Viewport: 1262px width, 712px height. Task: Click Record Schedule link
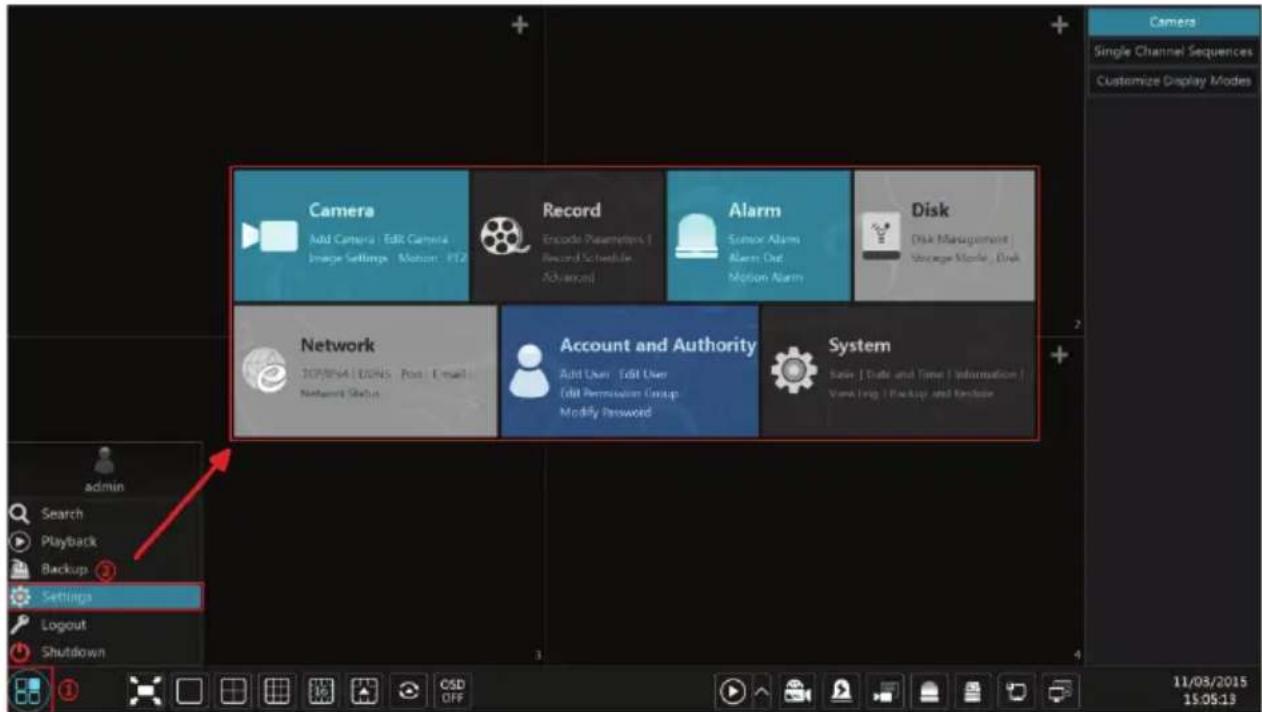pyautogui.click(x=587, y=258)
